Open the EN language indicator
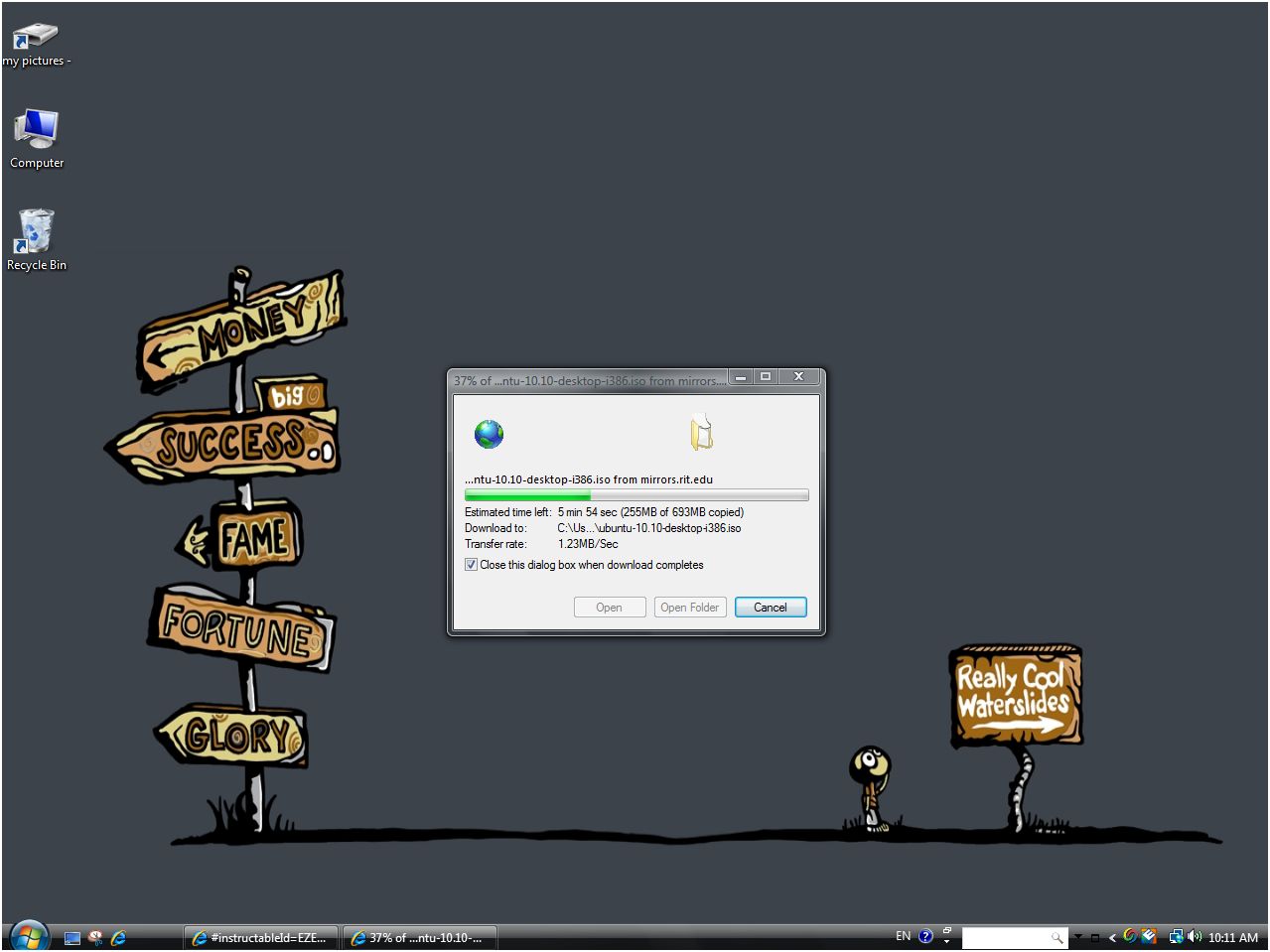1270x952 pixels. coord(903,936)
